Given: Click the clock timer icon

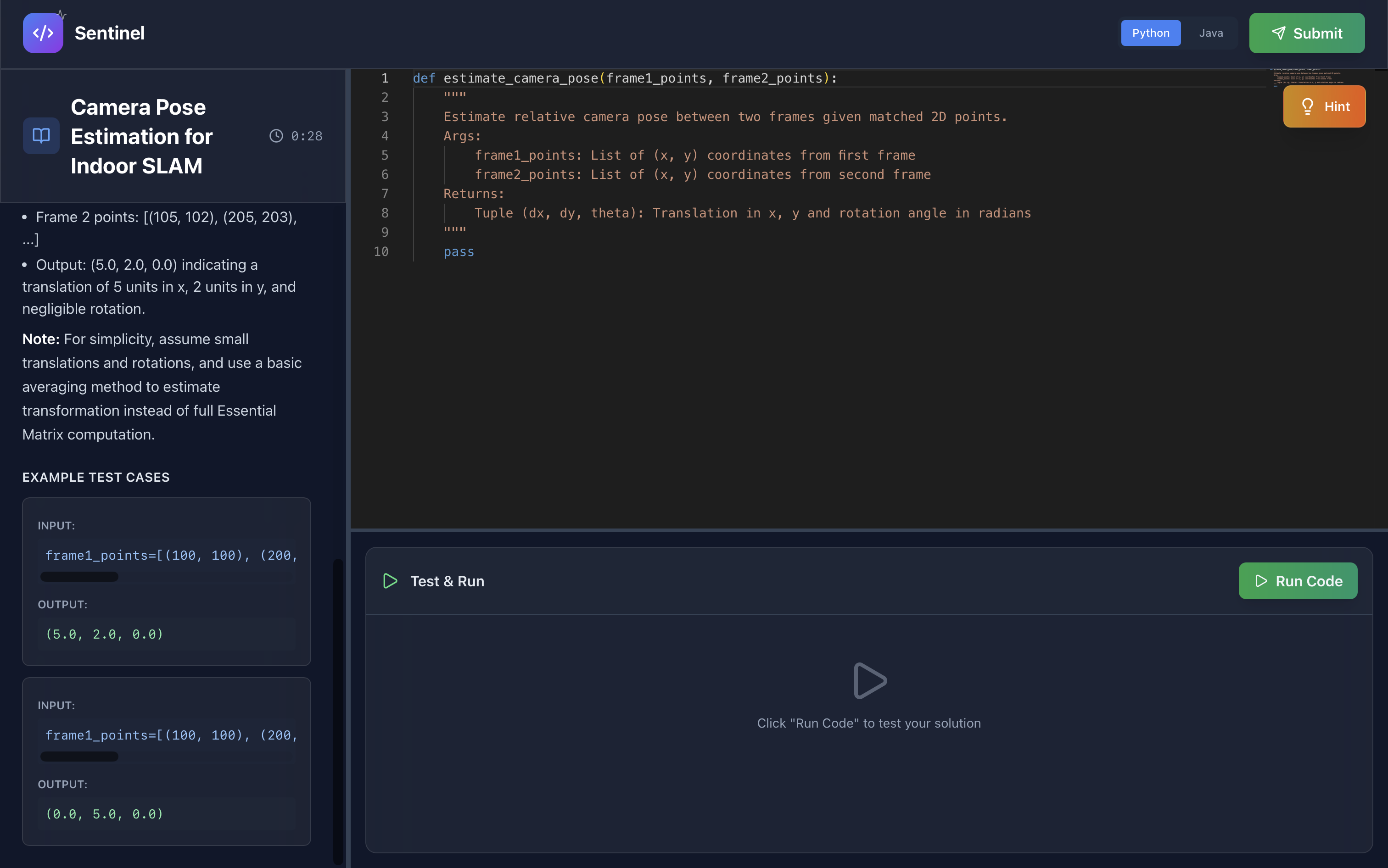Looking at the screenshot, I should 276,136.
